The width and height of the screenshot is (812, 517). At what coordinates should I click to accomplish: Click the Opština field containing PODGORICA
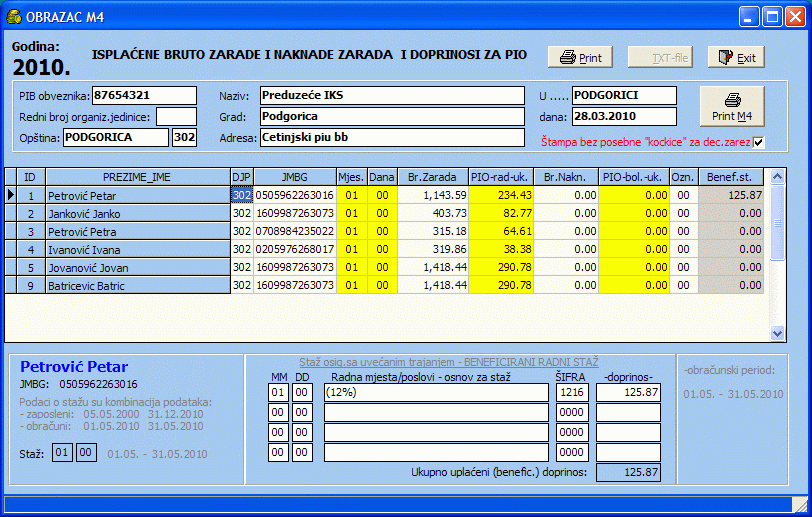click(115, 137)
